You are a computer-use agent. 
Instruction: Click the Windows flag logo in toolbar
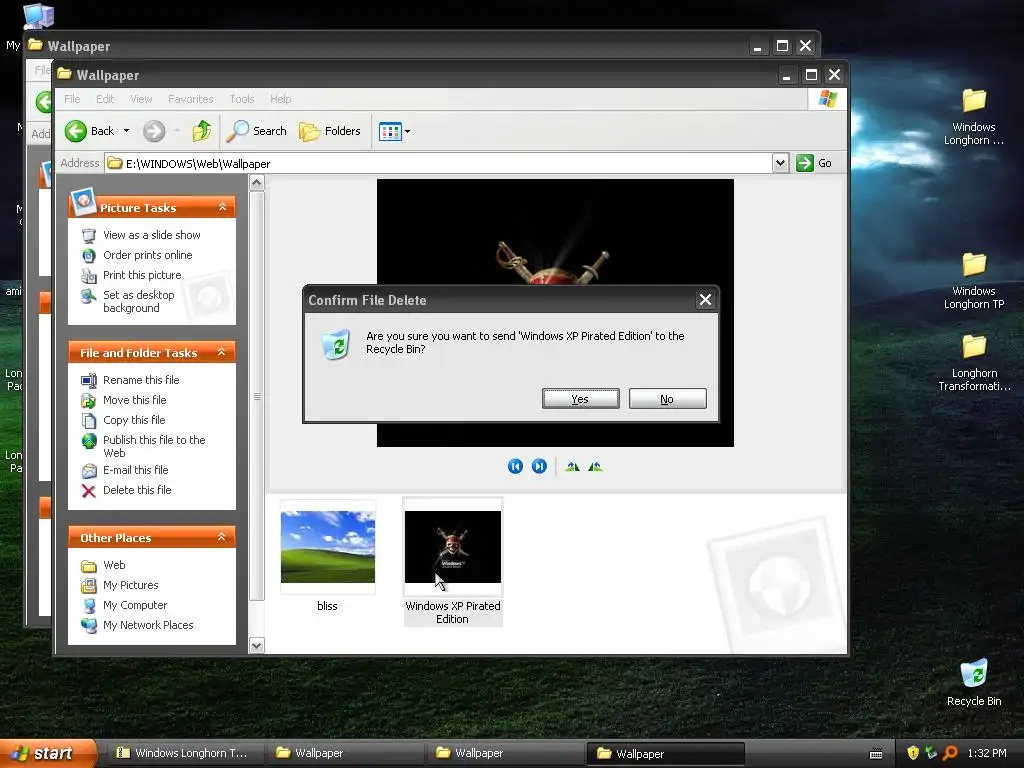pyautogui.click(x=827, y=99)
